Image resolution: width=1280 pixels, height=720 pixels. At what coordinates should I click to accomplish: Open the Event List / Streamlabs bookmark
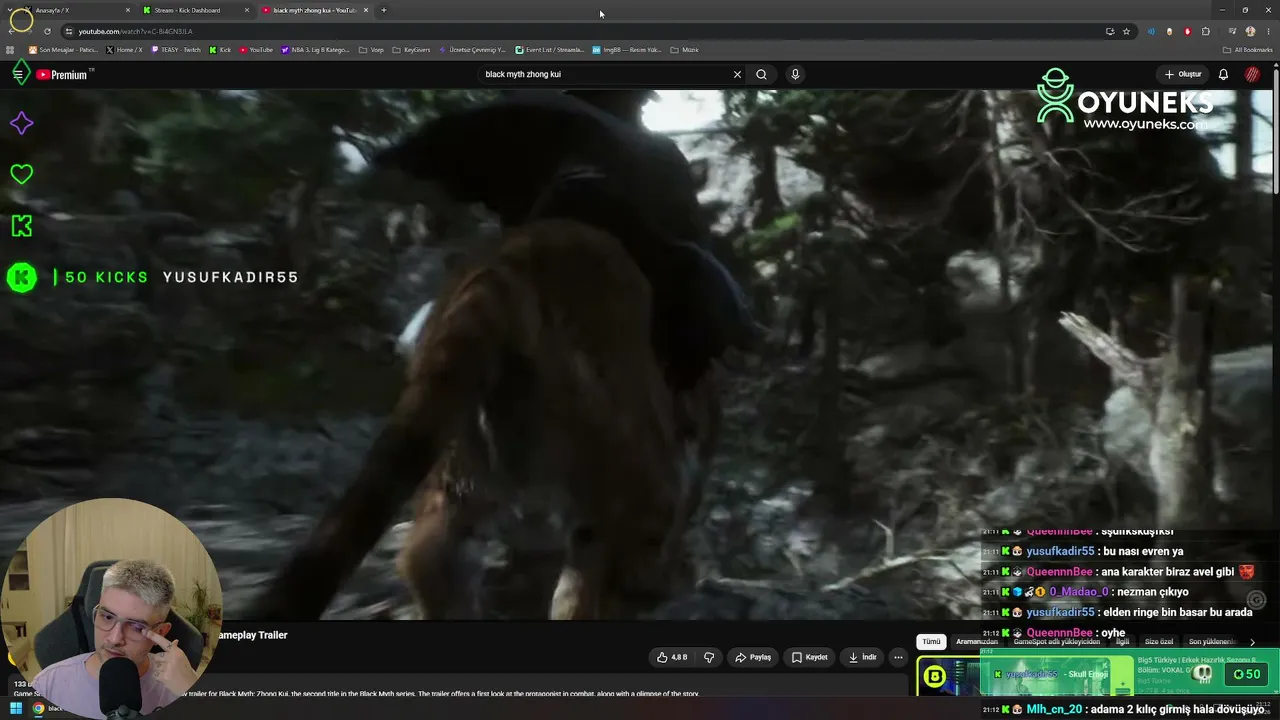tap(549, 50)
